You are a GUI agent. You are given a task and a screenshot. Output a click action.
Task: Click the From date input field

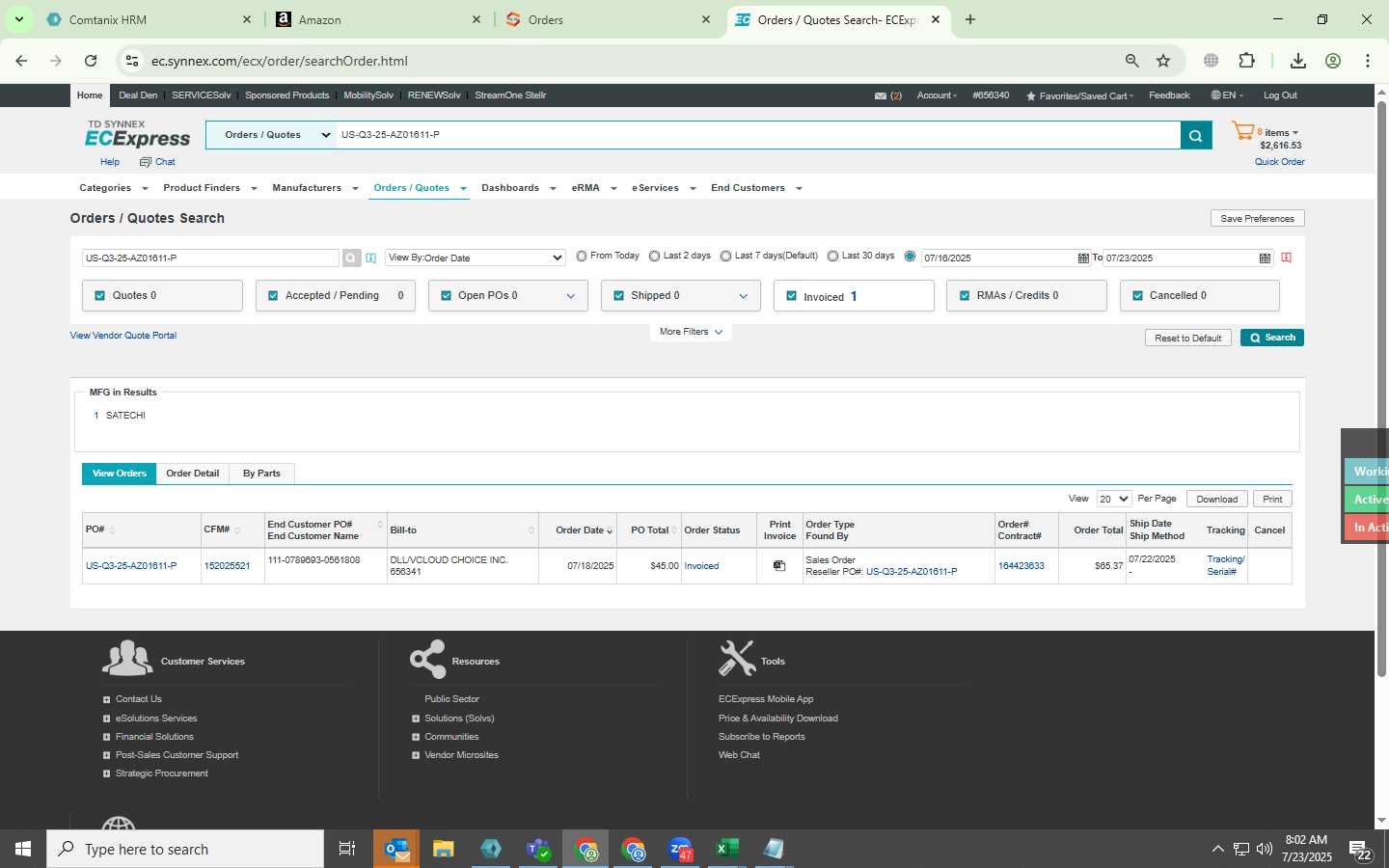tap(998, 258)
